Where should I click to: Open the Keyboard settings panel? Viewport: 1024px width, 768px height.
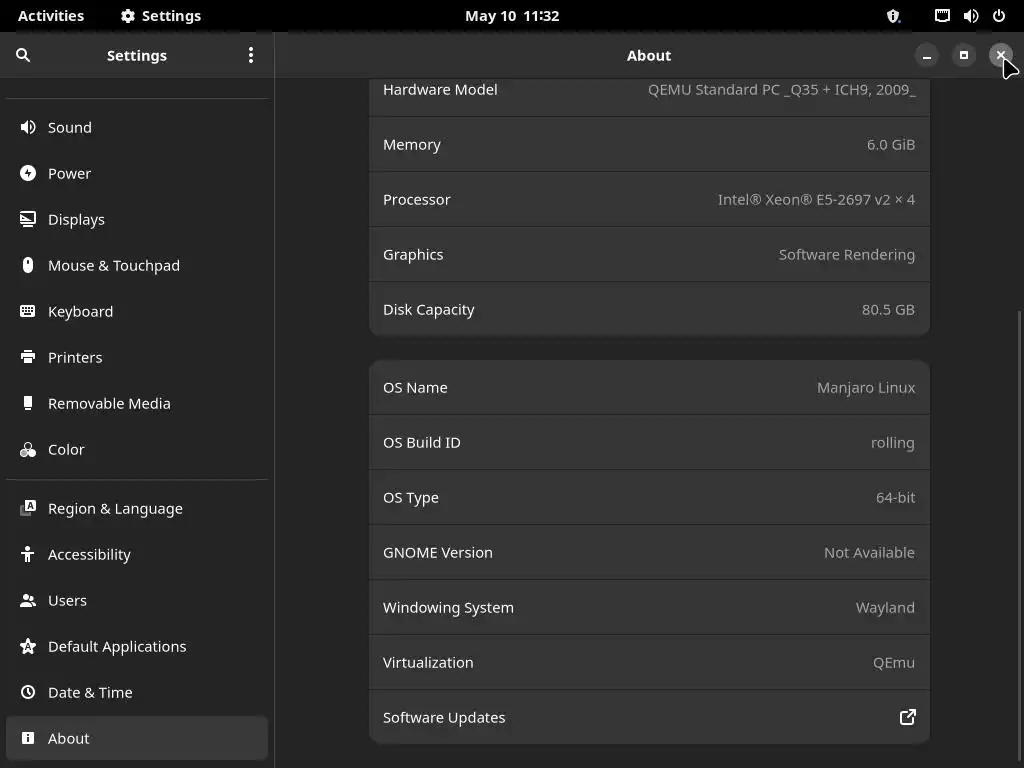click(x=80, y=312)
